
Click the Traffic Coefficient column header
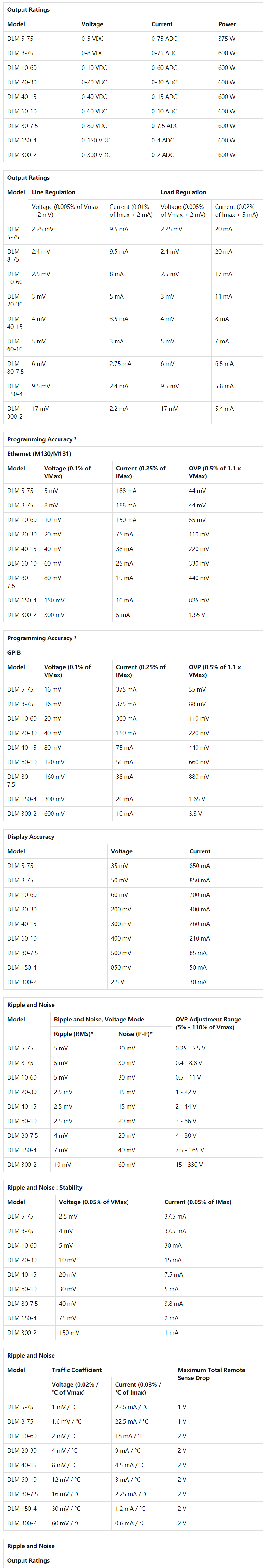[x=77, y=1370]
